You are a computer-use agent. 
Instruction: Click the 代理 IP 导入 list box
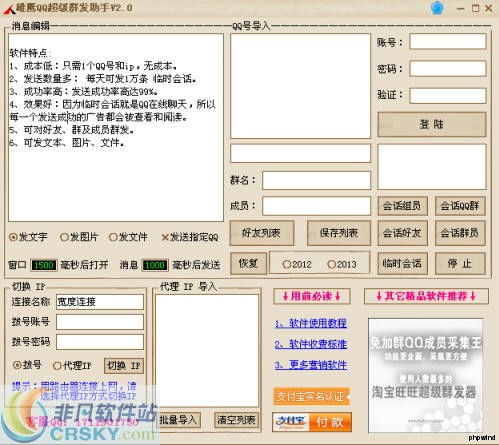click(x=207, y=350)
